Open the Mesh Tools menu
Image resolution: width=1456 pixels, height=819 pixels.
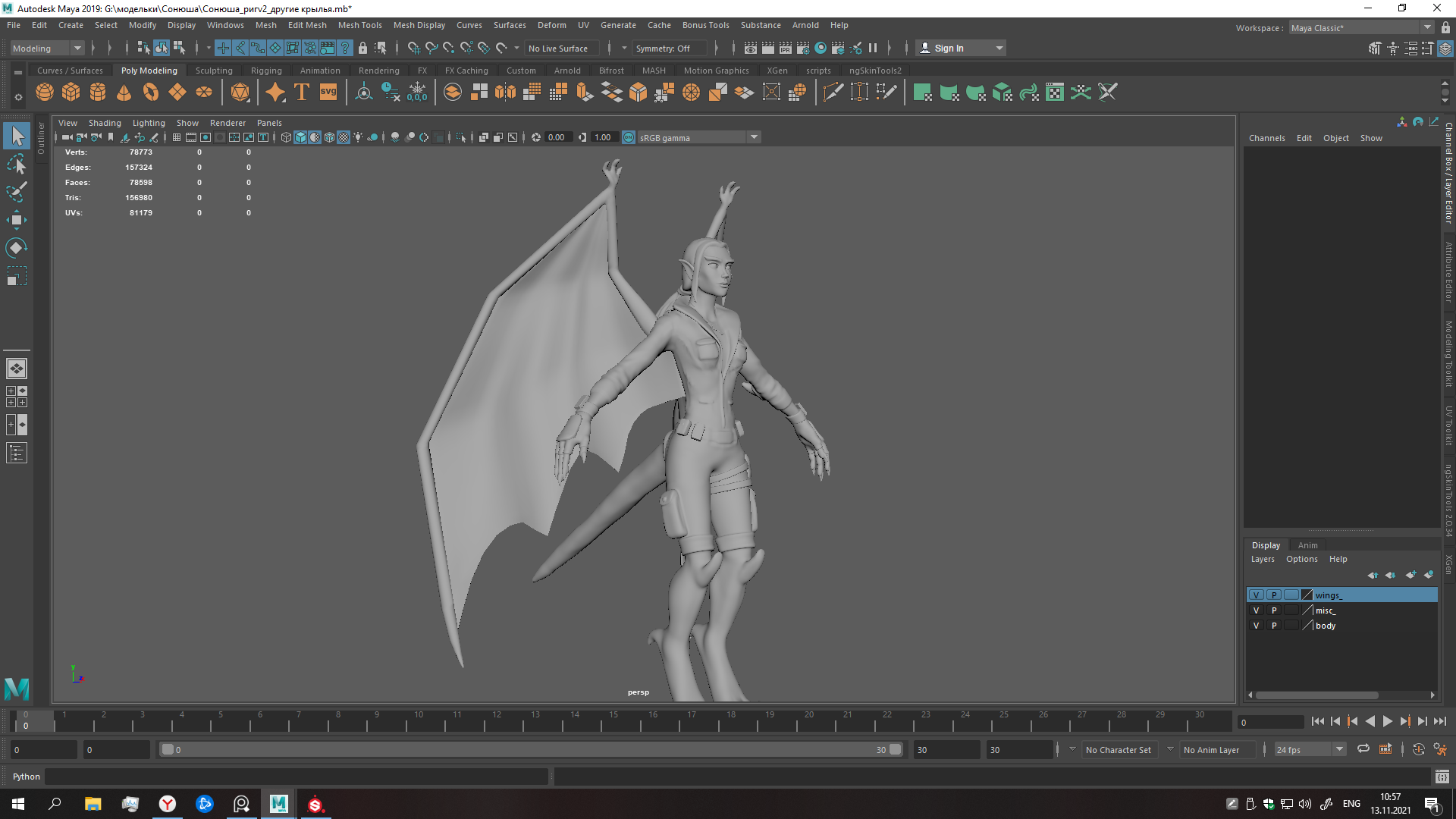(359, 25)
